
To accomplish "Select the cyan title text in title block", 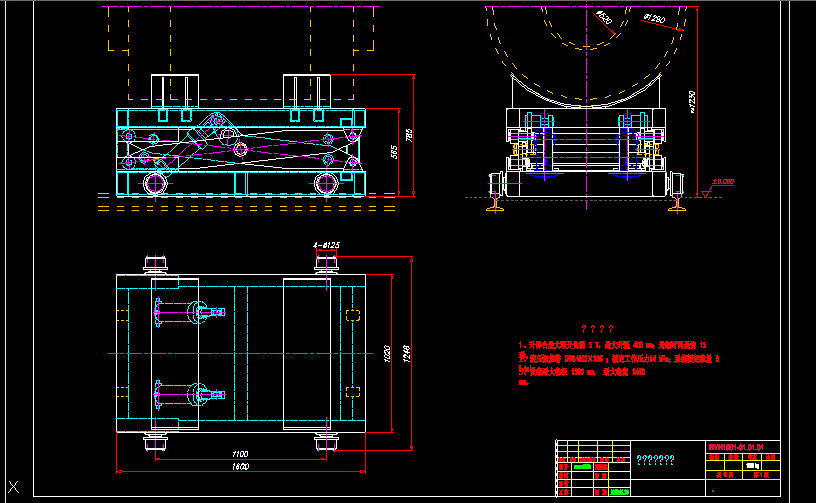I will click(655, 460).
